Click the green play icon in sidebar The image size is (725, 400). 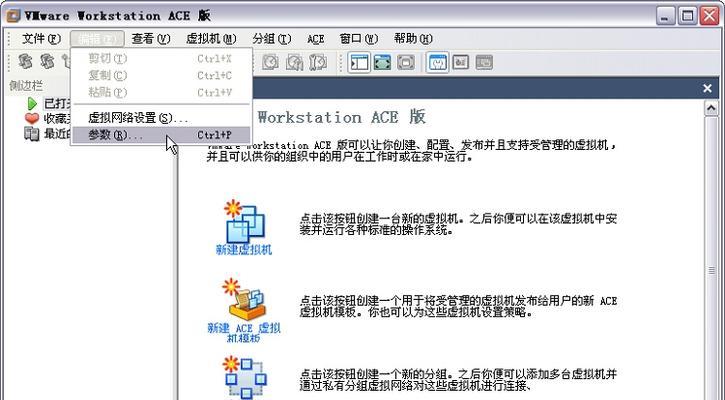pyautogui.click(x=32, y=103)
